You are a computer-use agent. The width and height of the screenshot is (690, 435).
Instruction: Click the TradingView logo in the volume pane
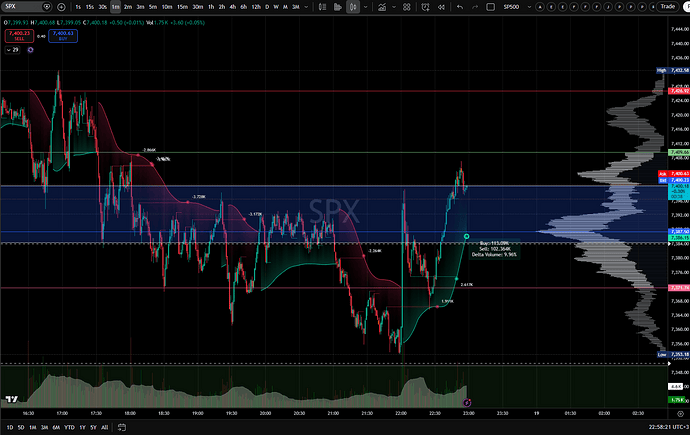coord(11,399)
